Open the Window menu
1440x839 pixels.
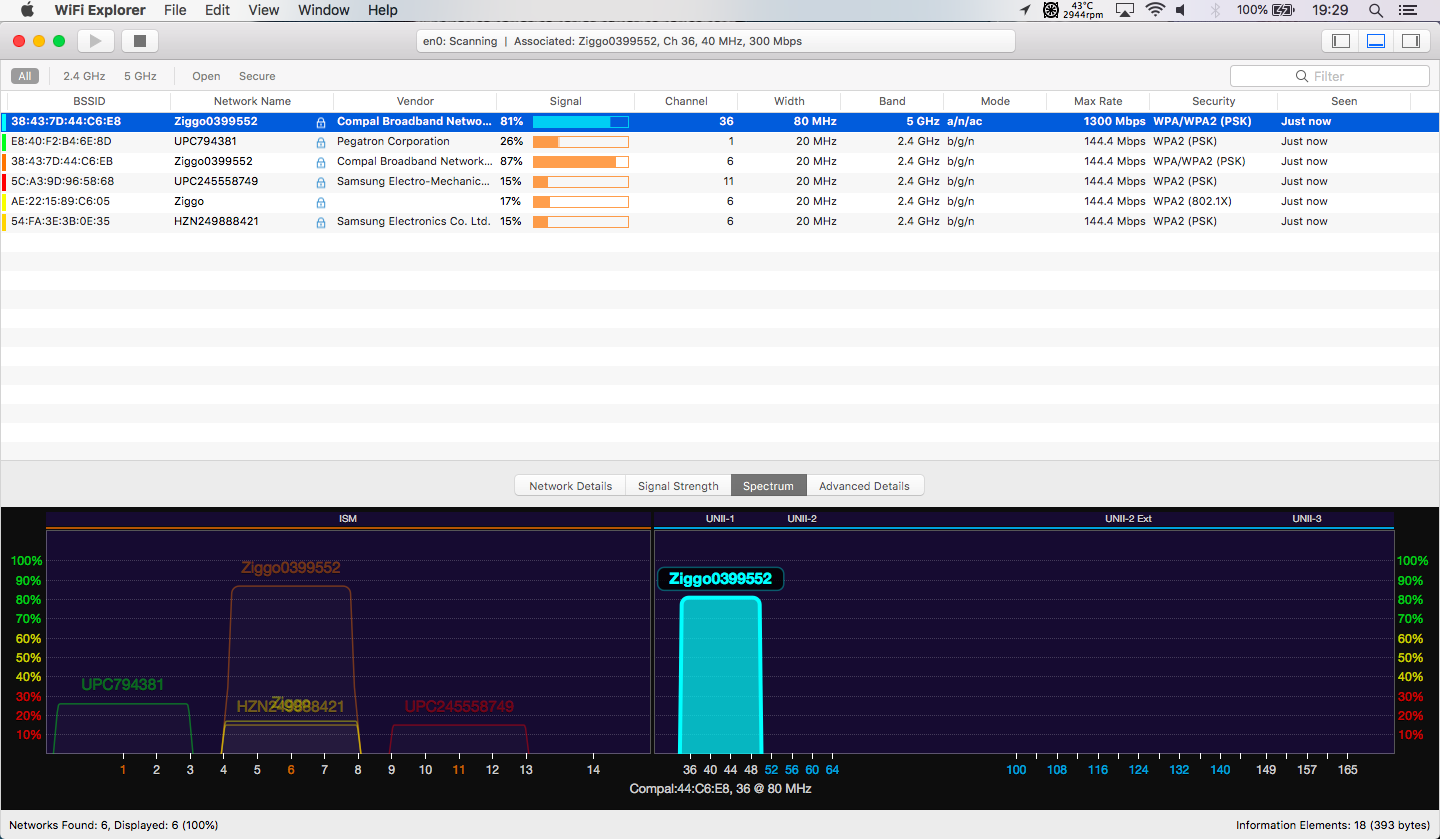click(x=324, y=10)
